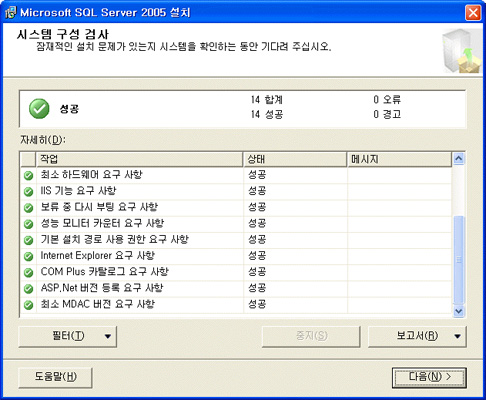This screenshot has width=486, height=400.
Task: Click the large green success checkmark icon
Action: point(39,109)
